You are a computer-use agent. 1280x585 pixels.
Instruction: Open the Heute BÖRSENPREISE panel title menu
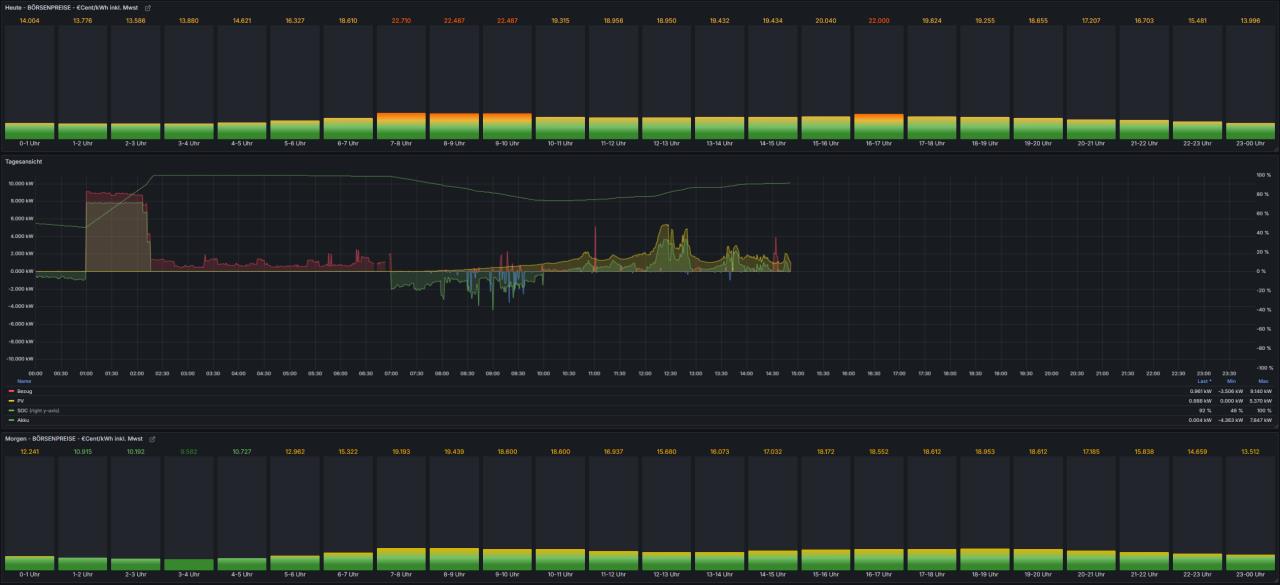pyautogui.click(x=72, y=7)
